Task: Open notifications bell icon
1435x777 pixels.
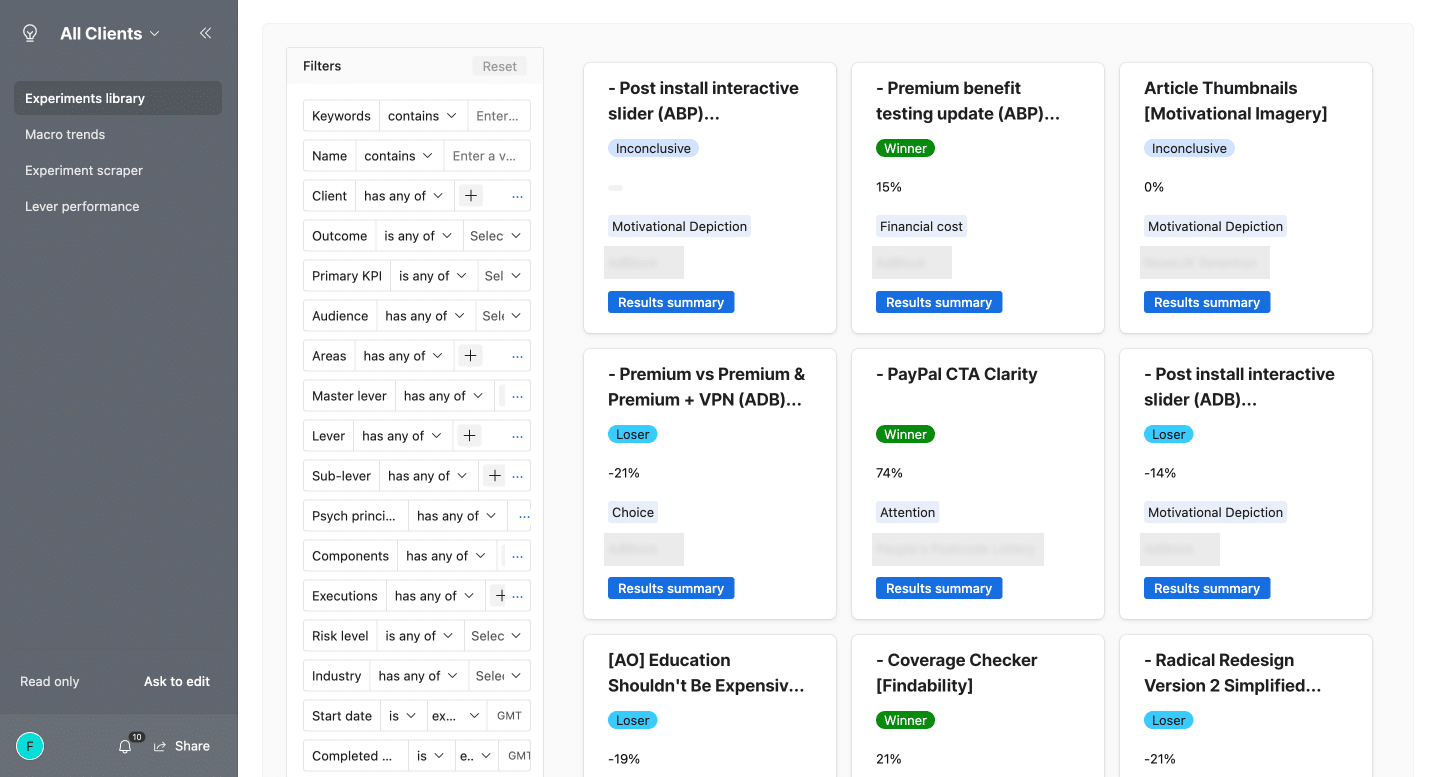Action: [x=125, y=746]
